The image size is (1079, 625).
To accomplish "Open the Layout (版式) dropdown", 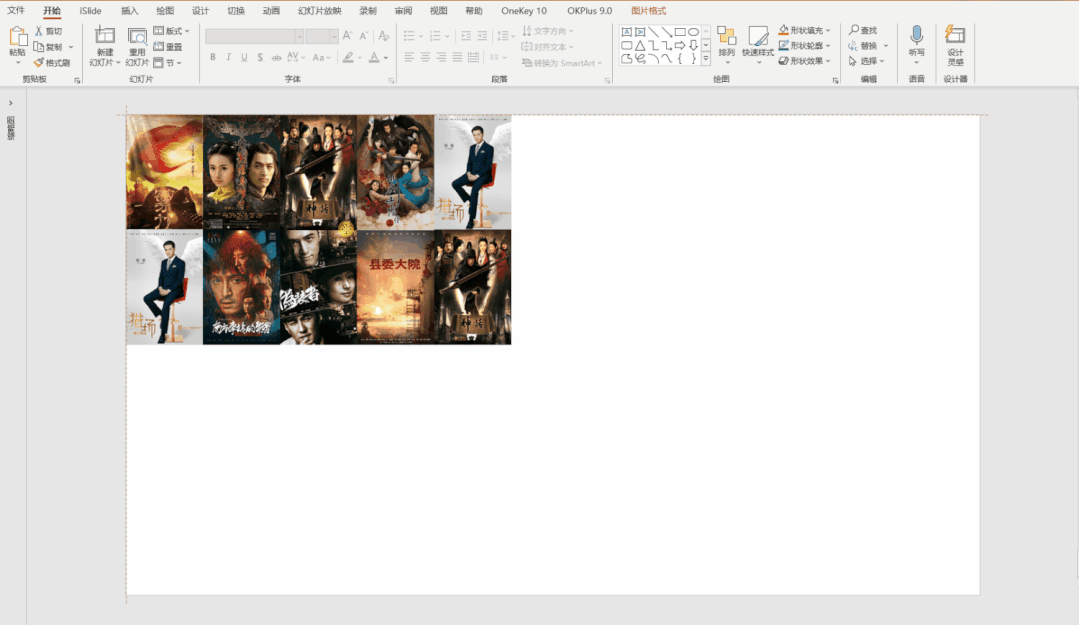I will (171, 31).
